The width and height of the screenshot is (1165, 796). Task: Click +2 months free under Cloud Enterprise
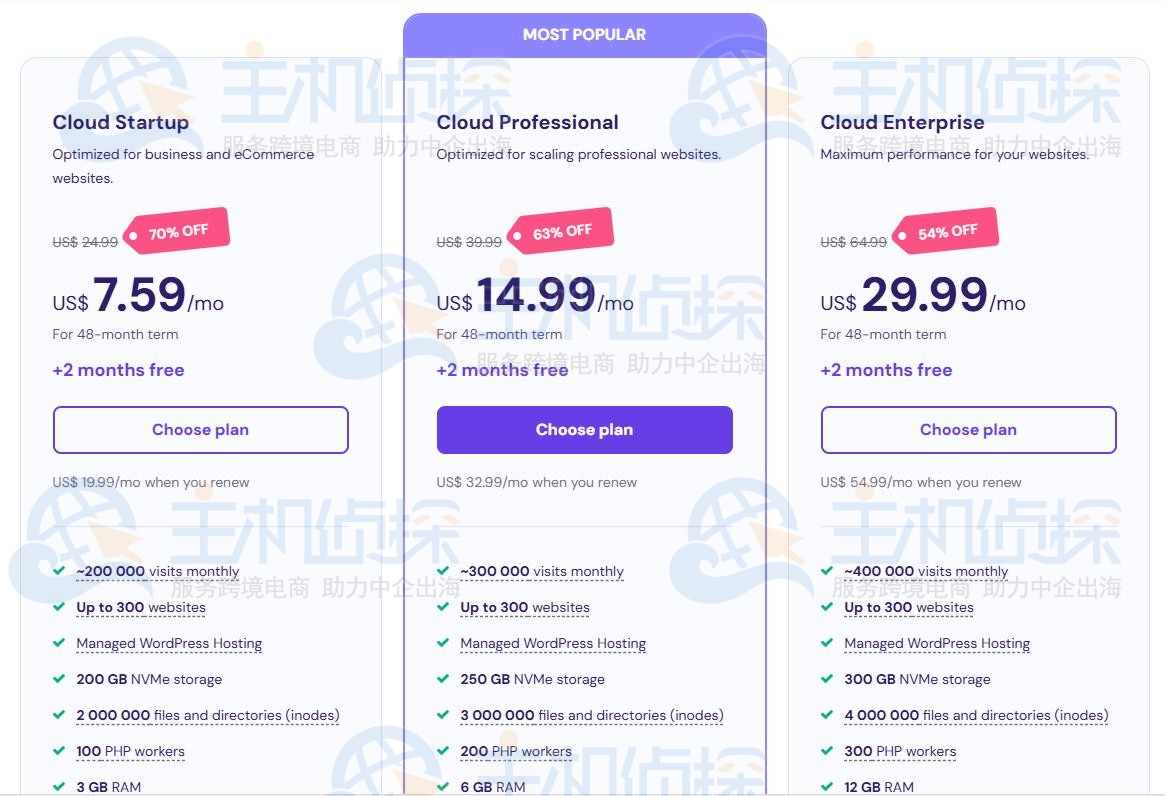pos(886,369)
